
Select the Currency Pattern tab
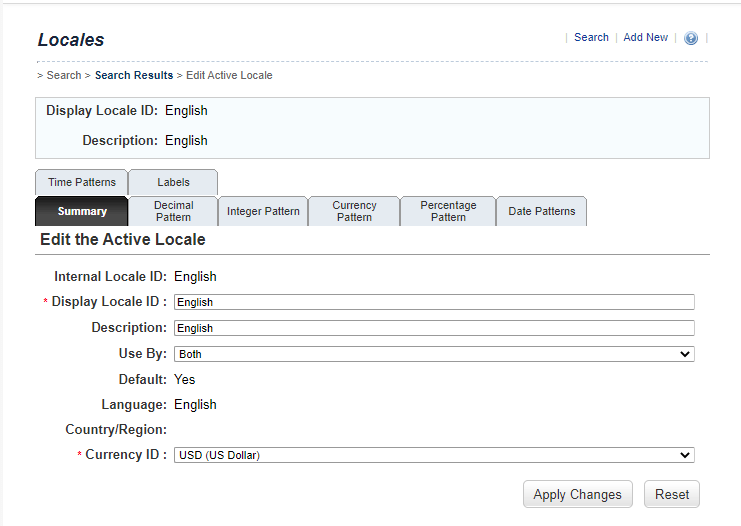354,211
